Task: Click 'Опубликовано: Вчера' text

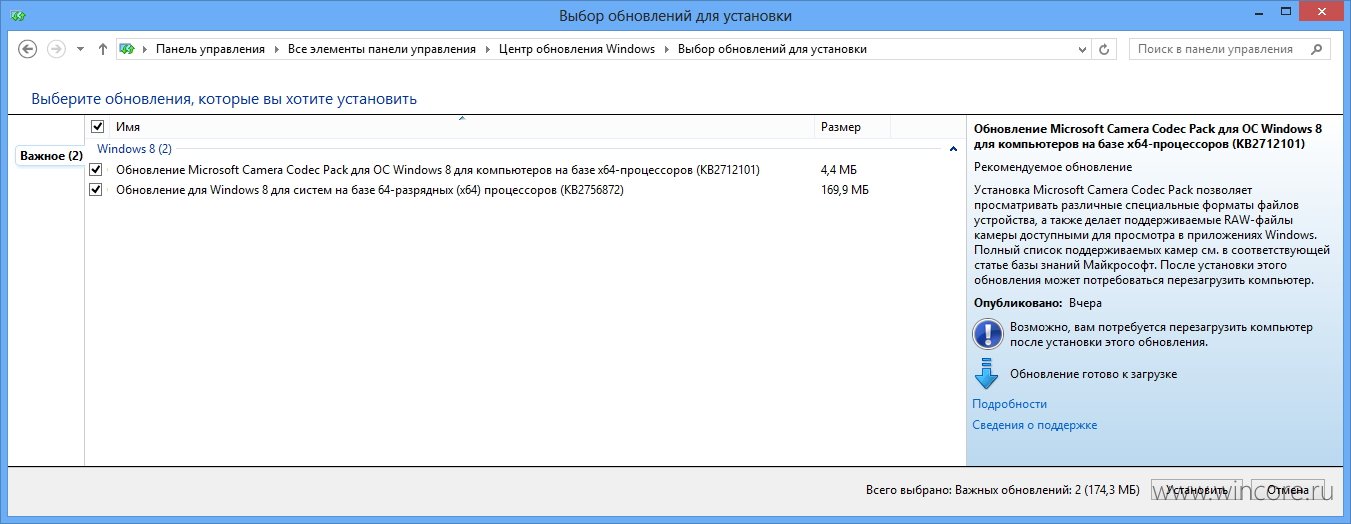Action: (x=1038, y=302)
